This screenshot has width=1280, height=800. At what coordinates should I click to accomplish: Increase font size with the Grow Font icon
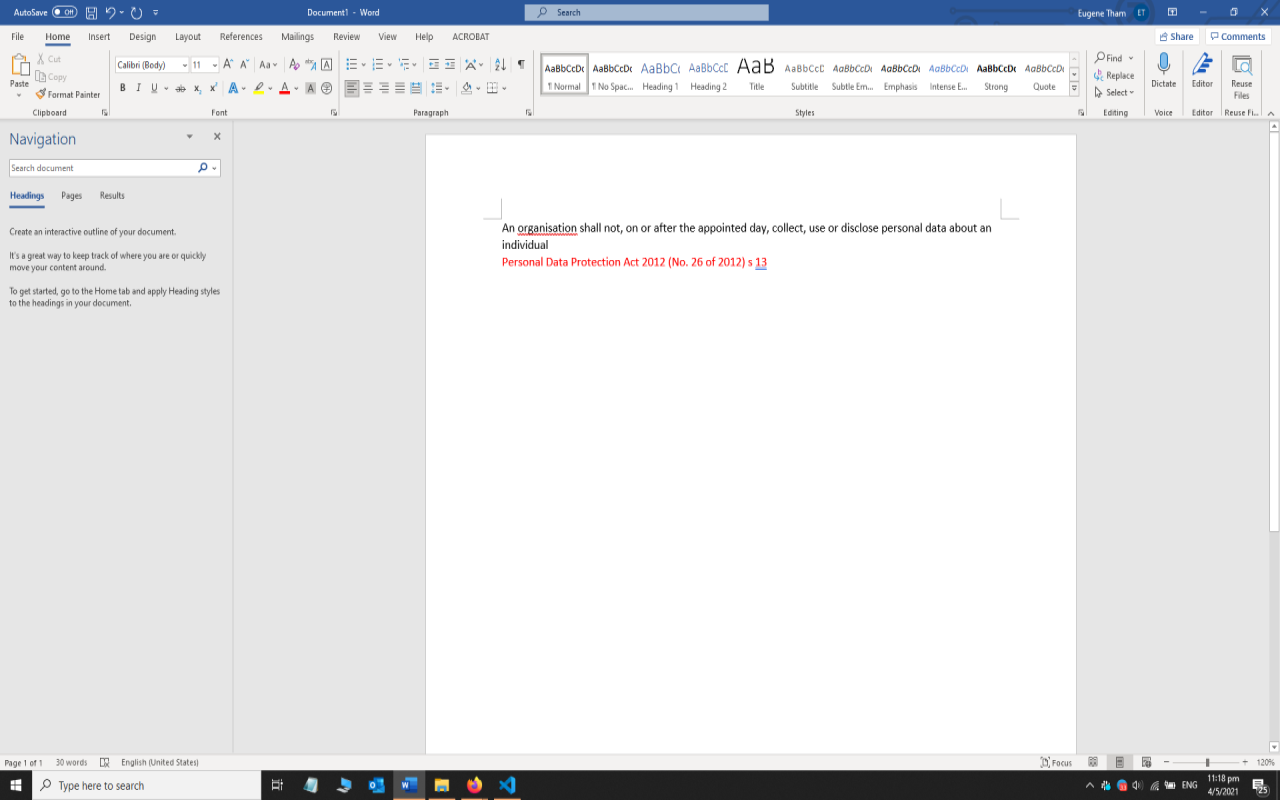[229, 64]
